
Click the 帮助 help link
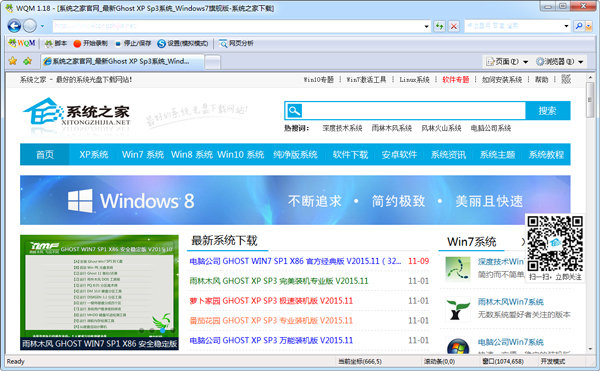541,80
